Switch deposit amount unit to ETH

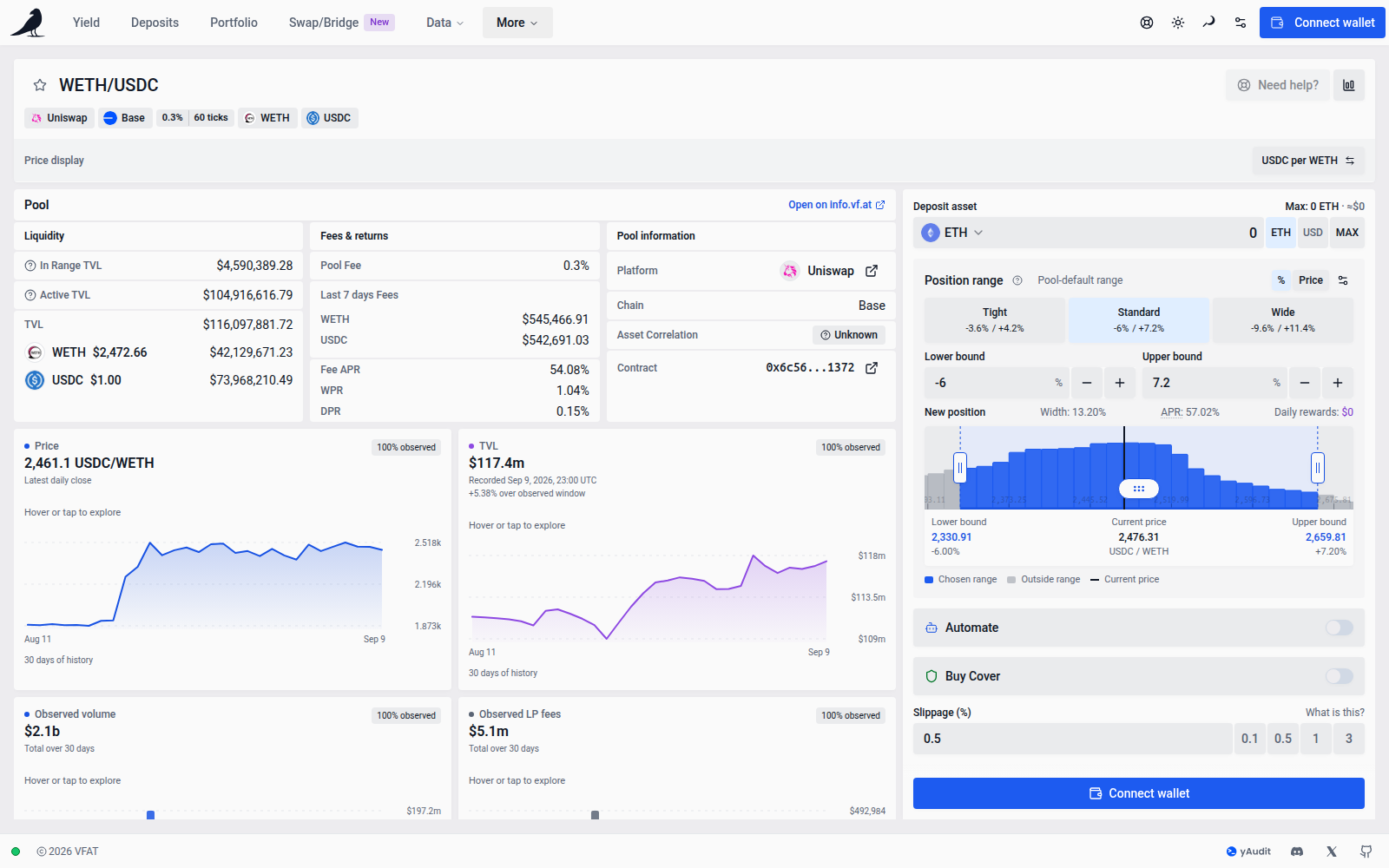pos(1280,233)
